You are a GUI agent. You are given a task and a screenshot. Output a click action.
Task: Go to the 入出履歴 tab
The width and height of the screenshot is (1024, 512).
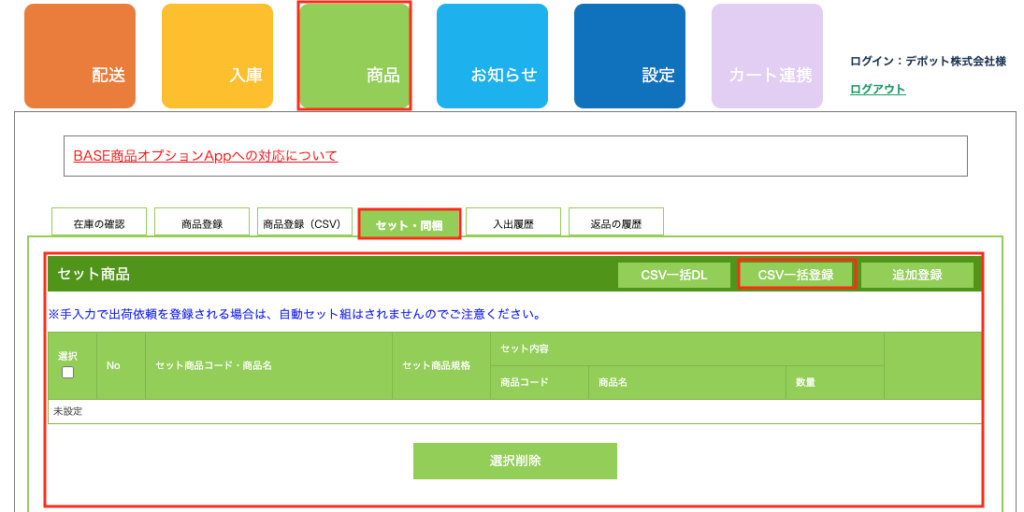(x=513, y=224)
